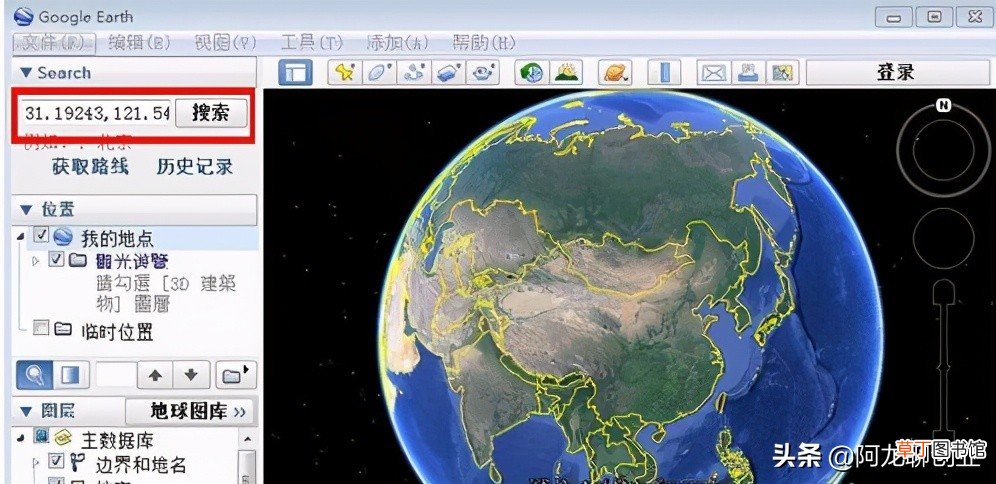Viewport: 996px width, 484px height.
Task: Click the zoom slider on the right
Action: click(x=944, y=368)
